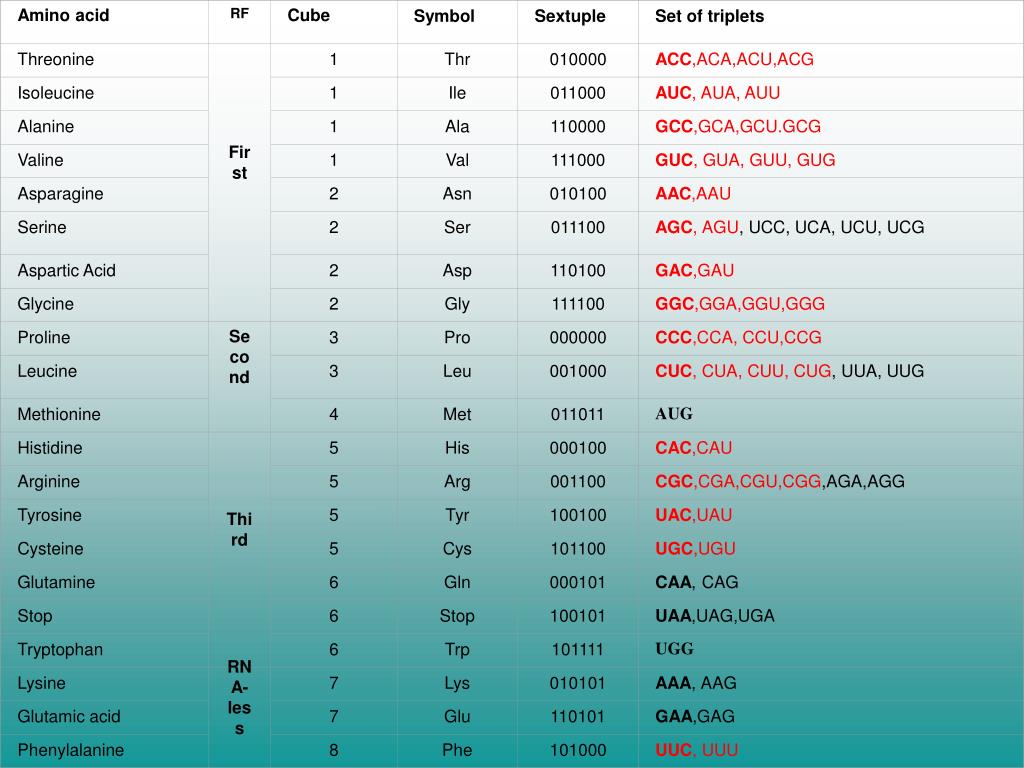Select the 'Glycine' amino acid cell
The height and width of the screenshot is (768, 1024).
[x=46, y=304]
